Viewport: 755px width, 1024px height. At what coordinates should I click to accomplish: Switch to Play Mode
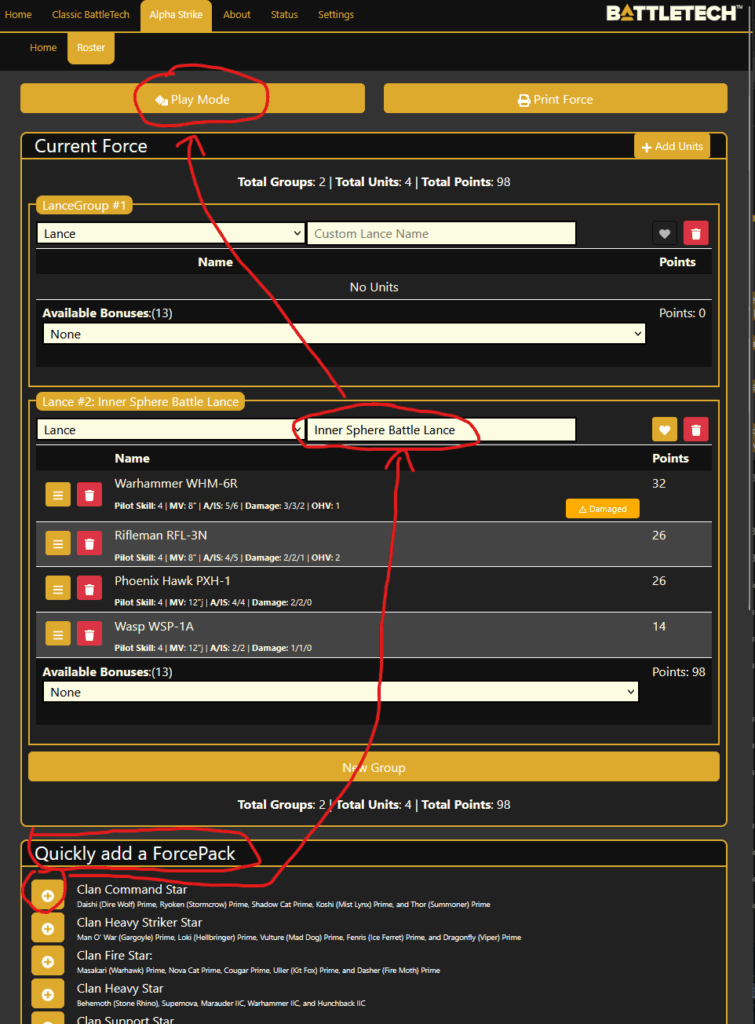(x=193, y=99)
